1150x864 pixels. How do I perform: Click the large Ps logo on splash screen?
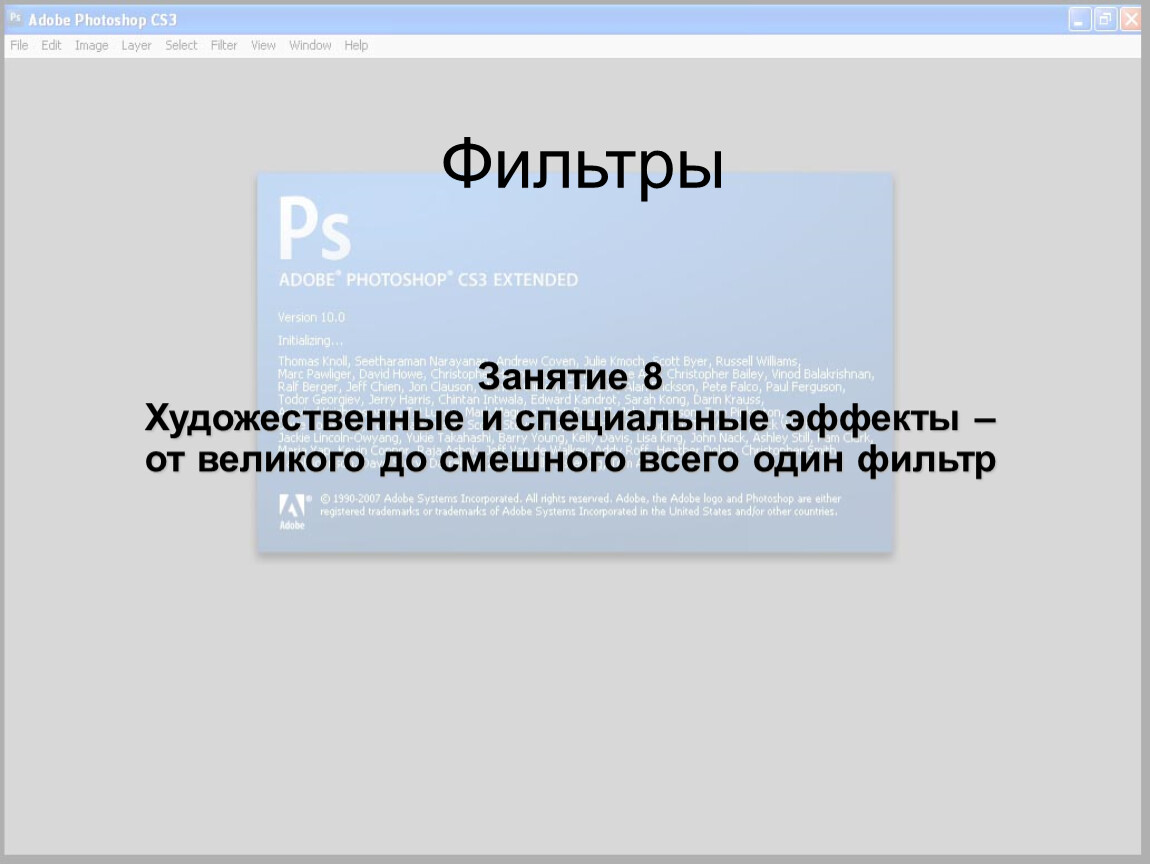pos(315,228)
